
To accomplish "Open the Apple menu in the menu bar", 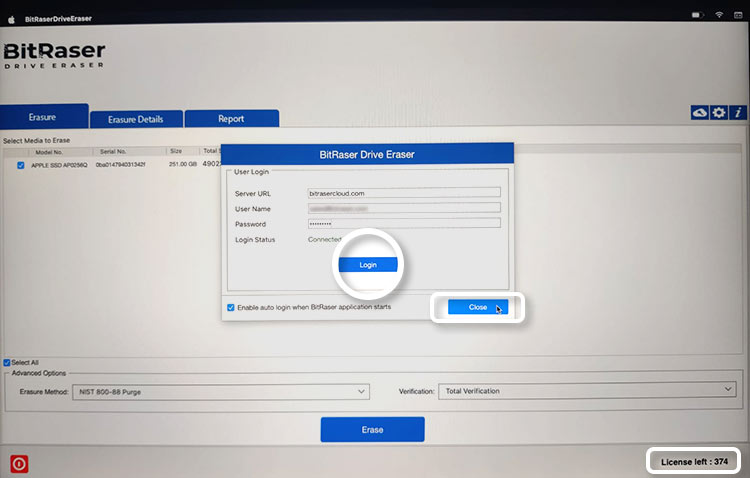I will [x=11, y=20].
